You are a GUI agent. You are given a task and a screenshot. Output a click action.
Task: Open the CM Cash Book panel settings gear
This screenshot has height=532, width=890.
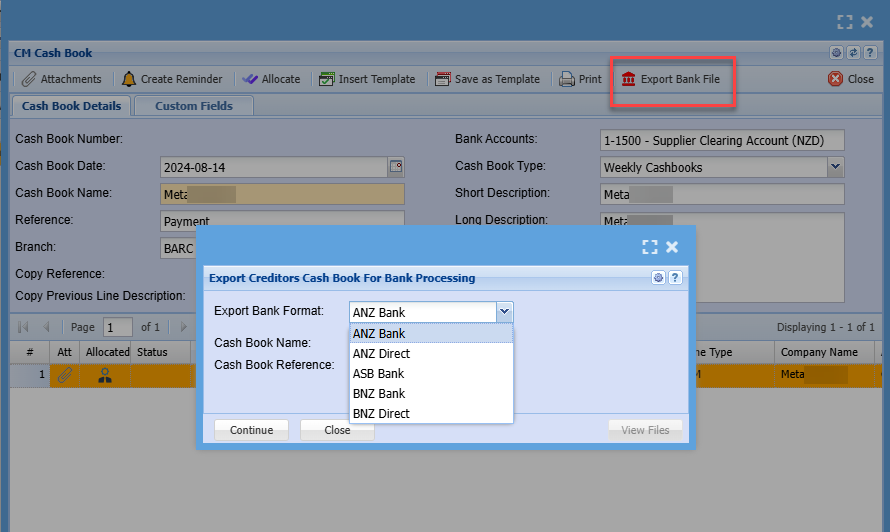[x=836, y=53]
